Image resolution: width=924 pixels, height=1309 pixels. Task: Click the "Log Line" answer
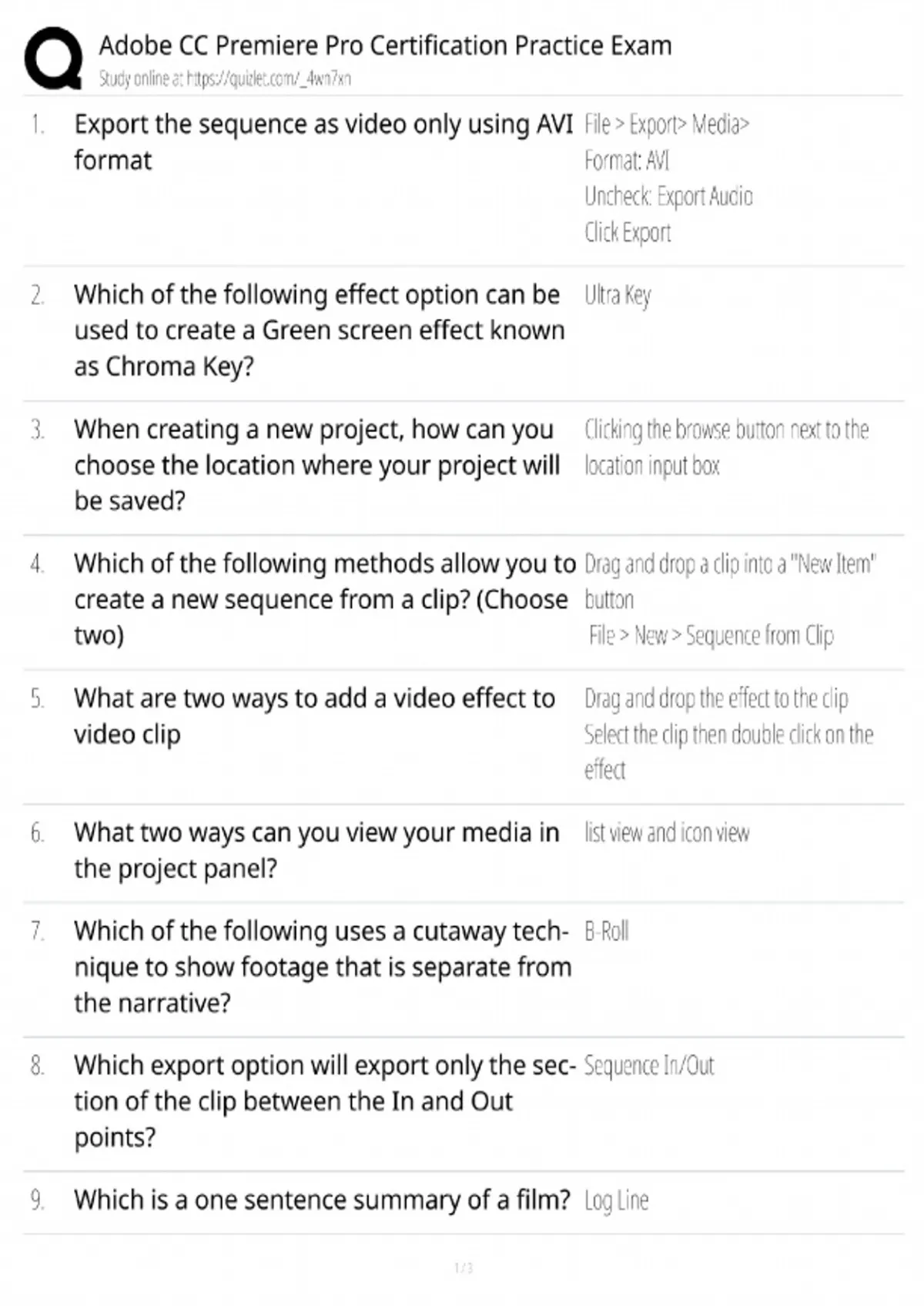[x=616, y=1200]
